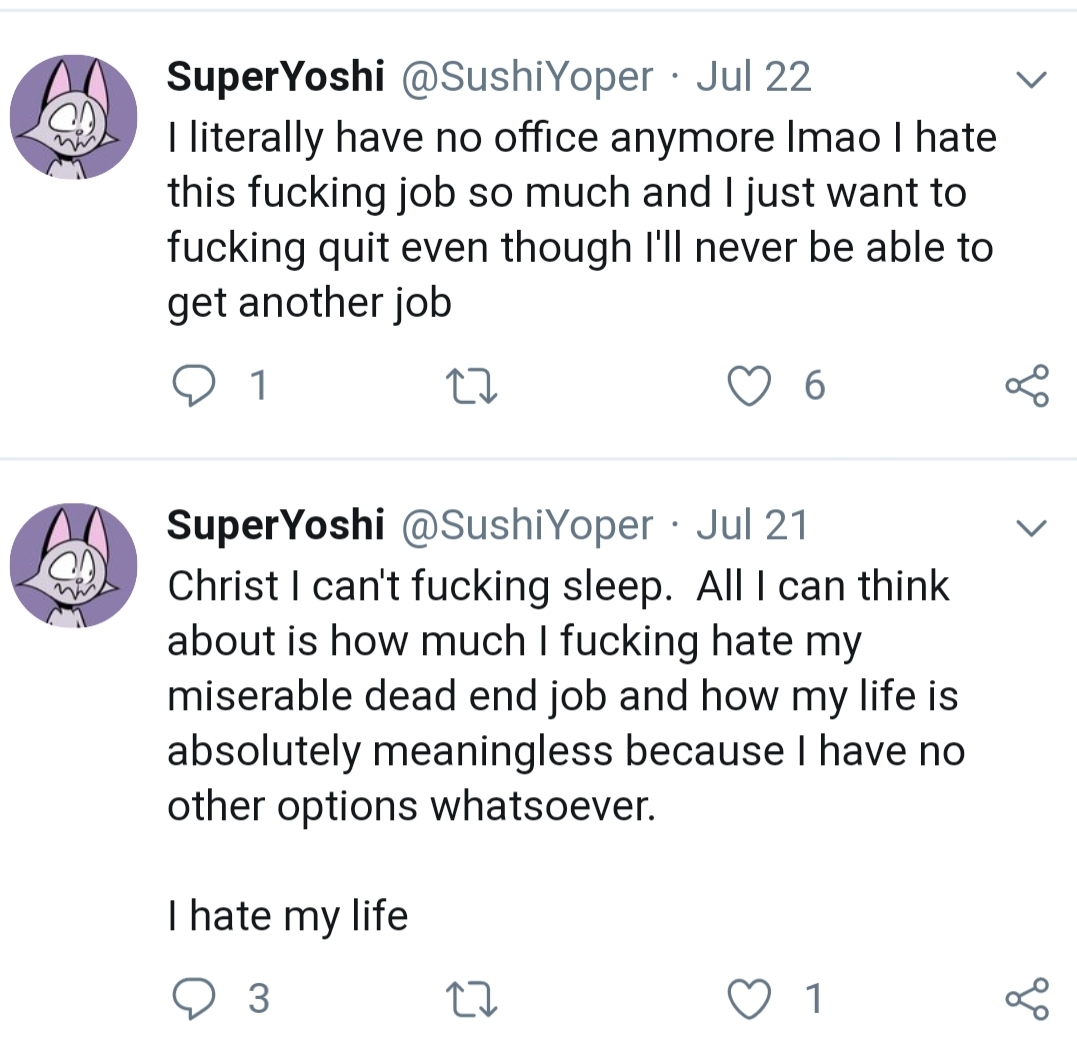
Task: Click the SuperYoshi name on Jul 21 tweet
Action: click(275, 525)
